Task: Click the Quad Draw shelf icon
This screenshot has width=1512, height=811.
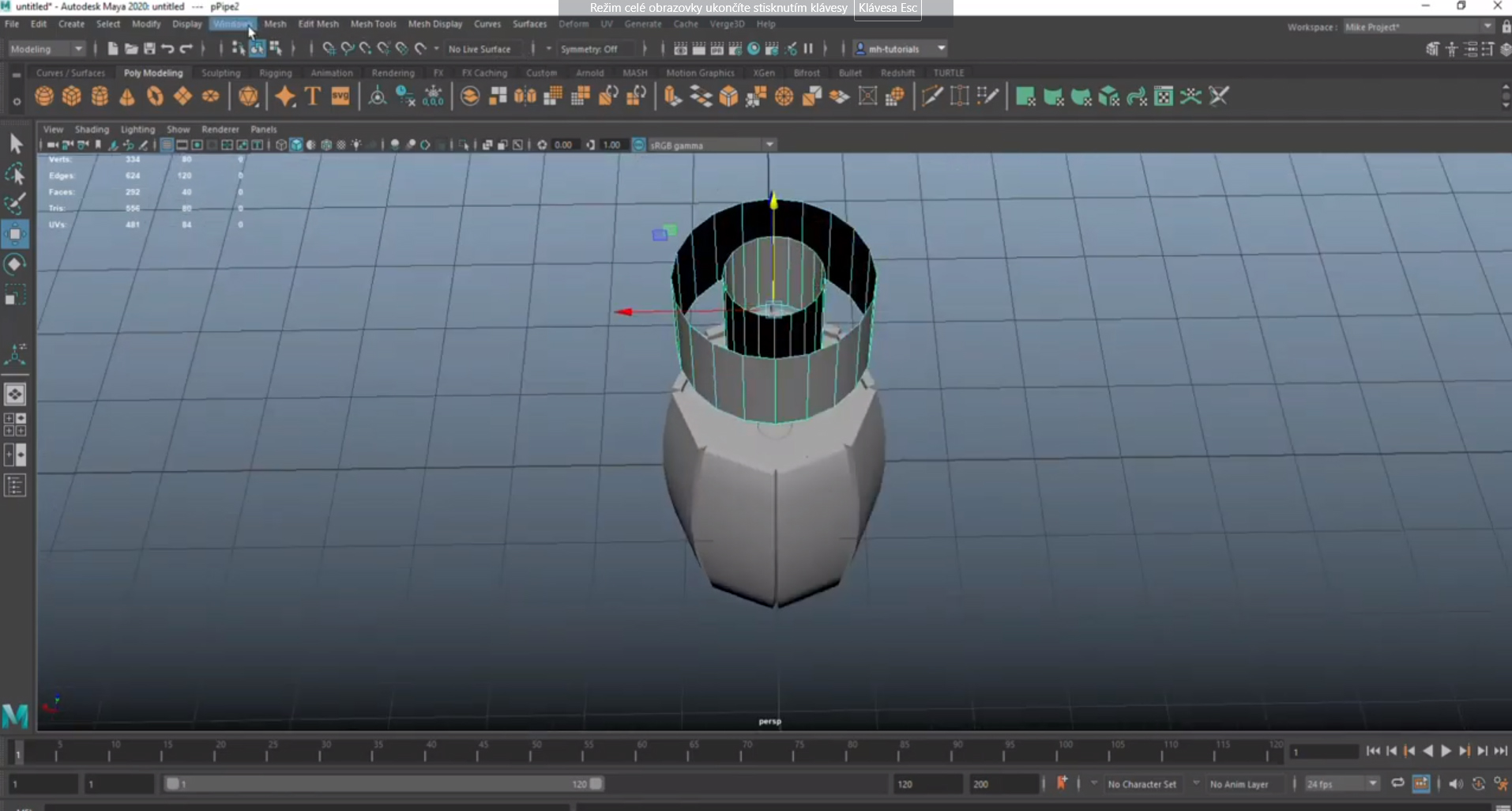Action: (987, 96)
